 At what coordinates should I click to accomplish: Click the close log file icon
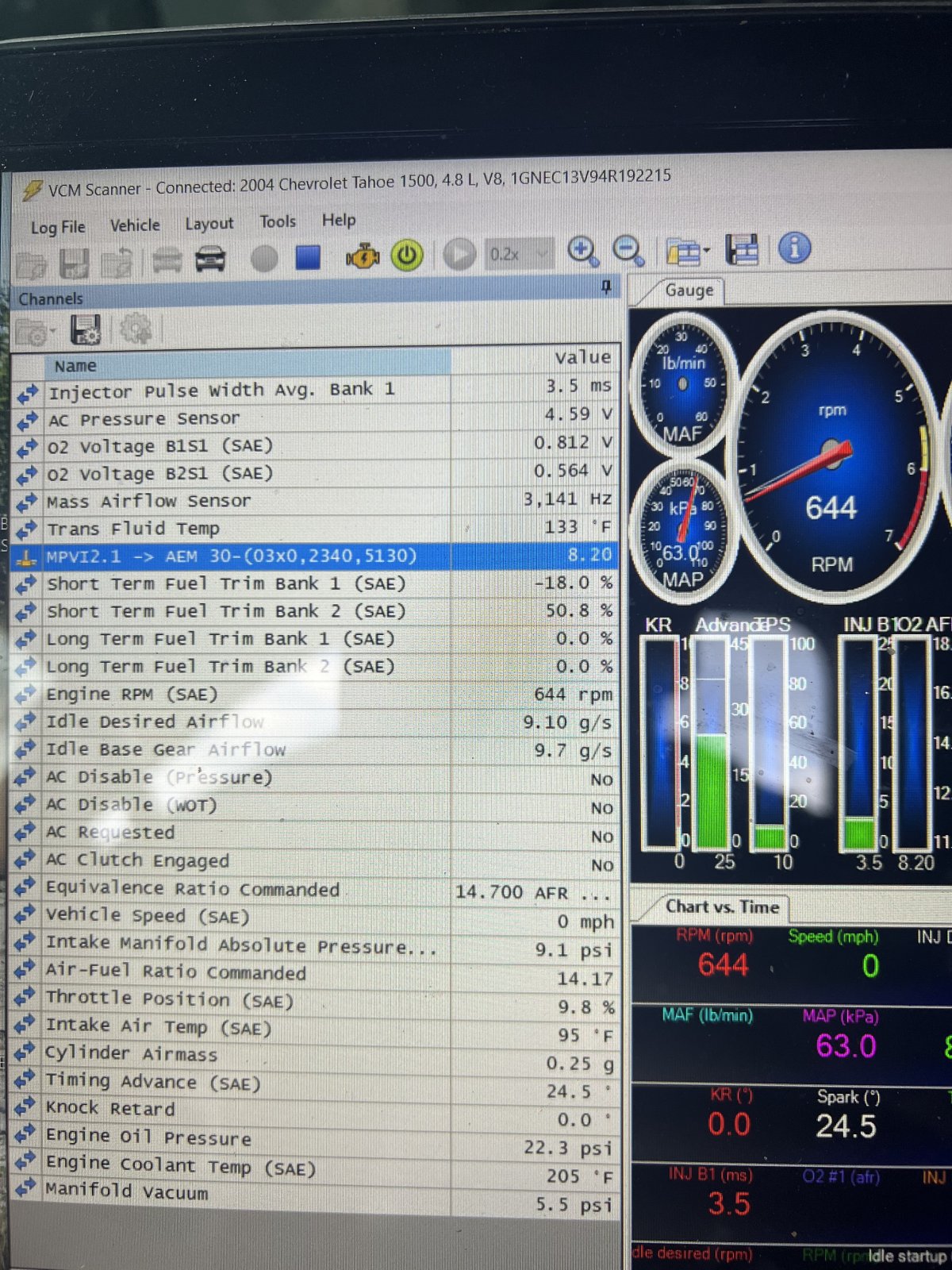[117, 262]
